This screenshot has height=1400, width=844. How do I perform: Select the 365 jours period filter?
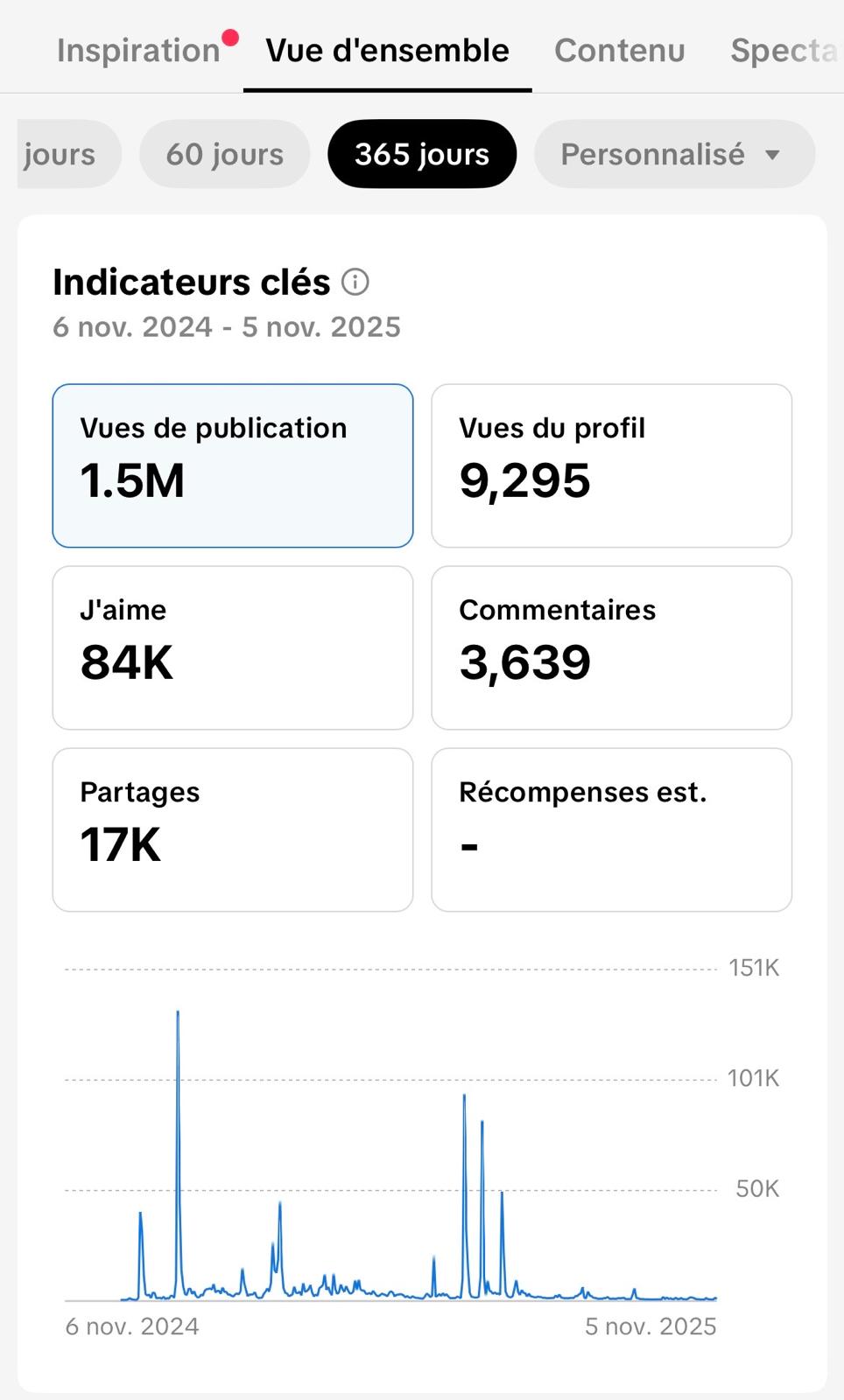coord(422,155)
